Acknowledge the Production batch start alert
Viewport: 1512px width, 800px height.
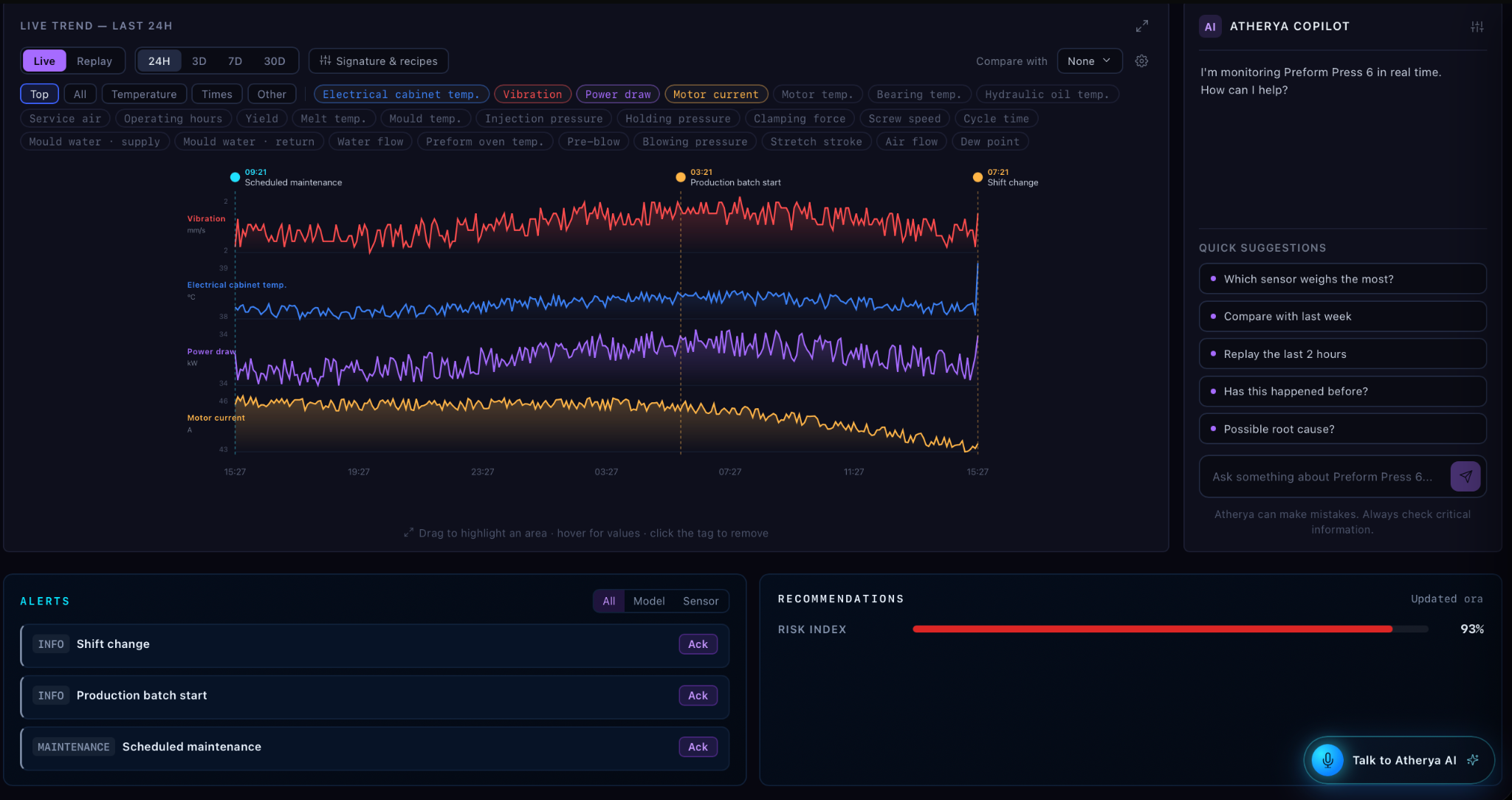click(698, 696)
